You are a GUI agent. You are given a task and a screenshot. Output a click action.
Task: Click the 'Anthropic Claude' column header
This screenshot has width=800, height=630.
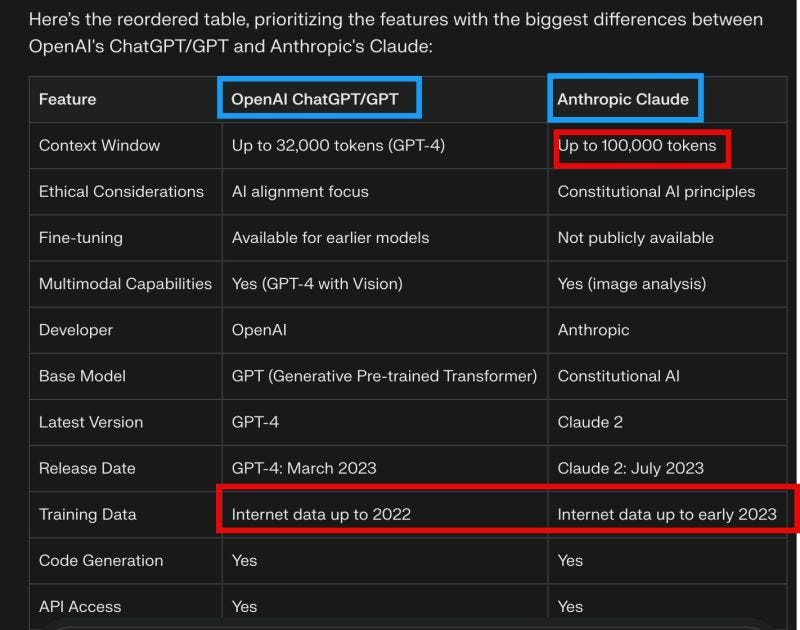coord(623,99)
